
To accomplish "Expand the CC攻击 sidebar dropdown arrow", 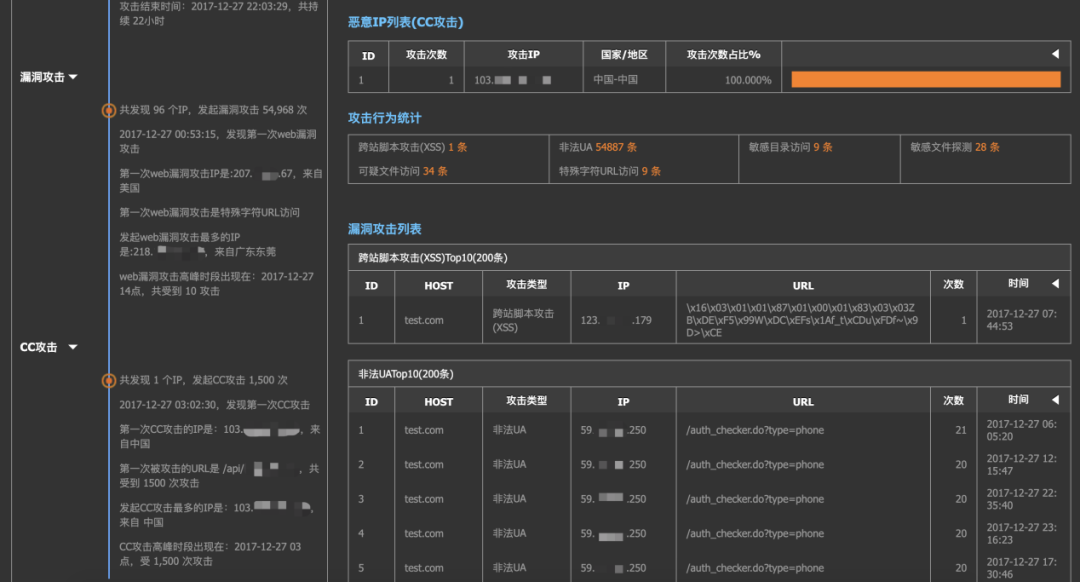I will 72,347.
